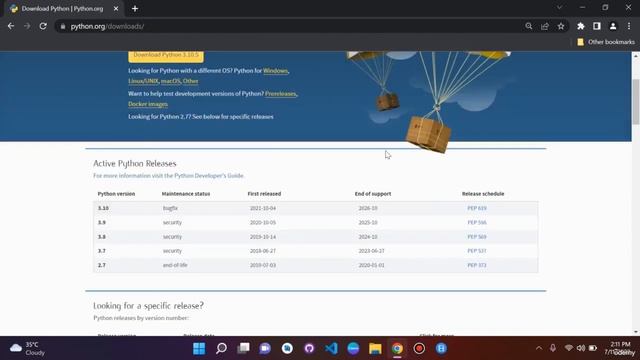Open taskbar Search
This screenshot has width=640, height=360.
pyautogui.click(x=221, y=349)
